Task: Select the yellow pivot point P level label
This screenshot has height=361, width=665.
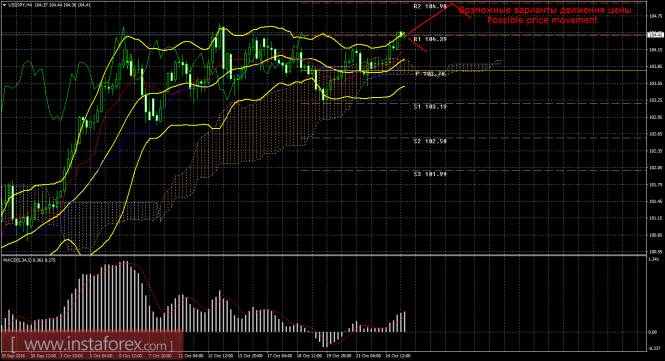Action: (431, 74)
